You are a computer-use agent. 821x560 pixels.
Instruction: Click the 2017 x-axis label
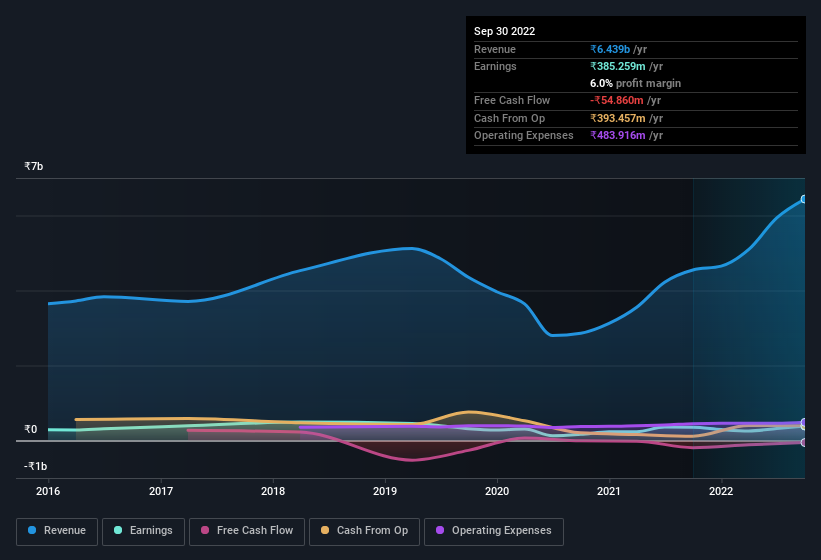[161, 491]
